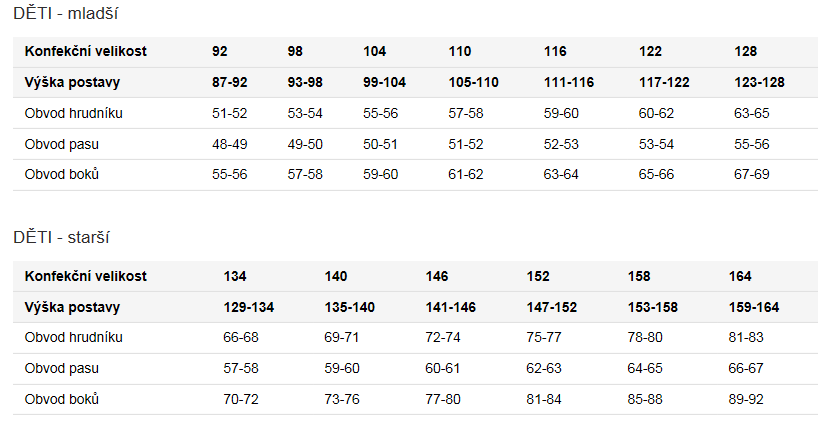Click 'Konfekční velikost' header in first table
This screenshot has height=425, width=836.
(85, 51)
